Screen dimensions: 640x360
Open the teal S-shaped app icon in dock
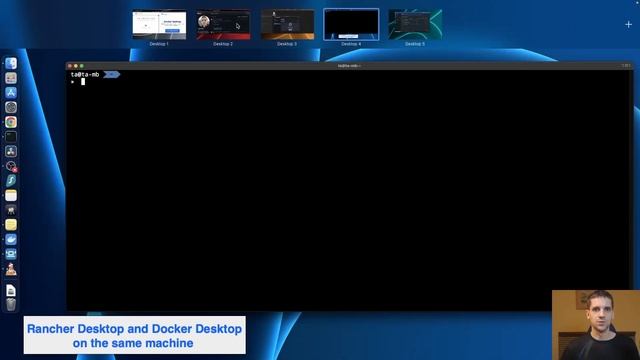(x=11, y=181)
